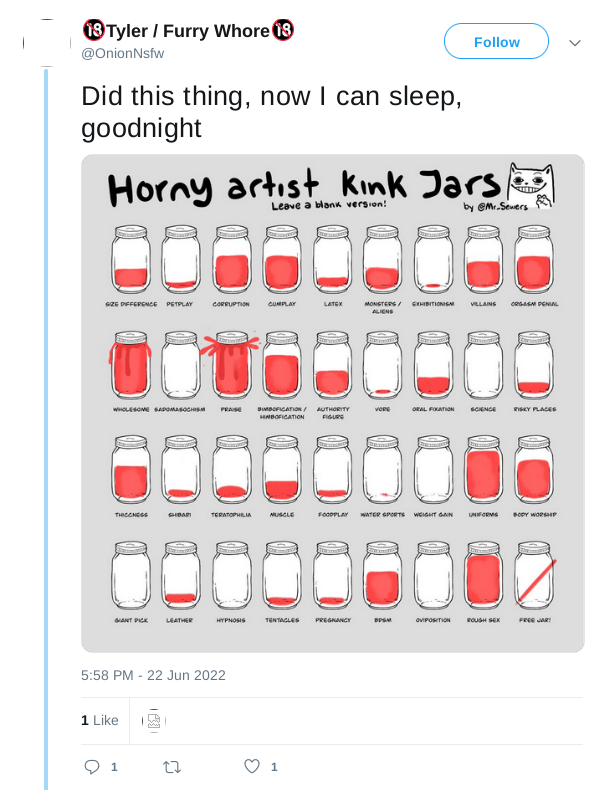Click the crossed-out Free Jar
Image resolution: width=612 pixels, height=790 pixels.
535,576
